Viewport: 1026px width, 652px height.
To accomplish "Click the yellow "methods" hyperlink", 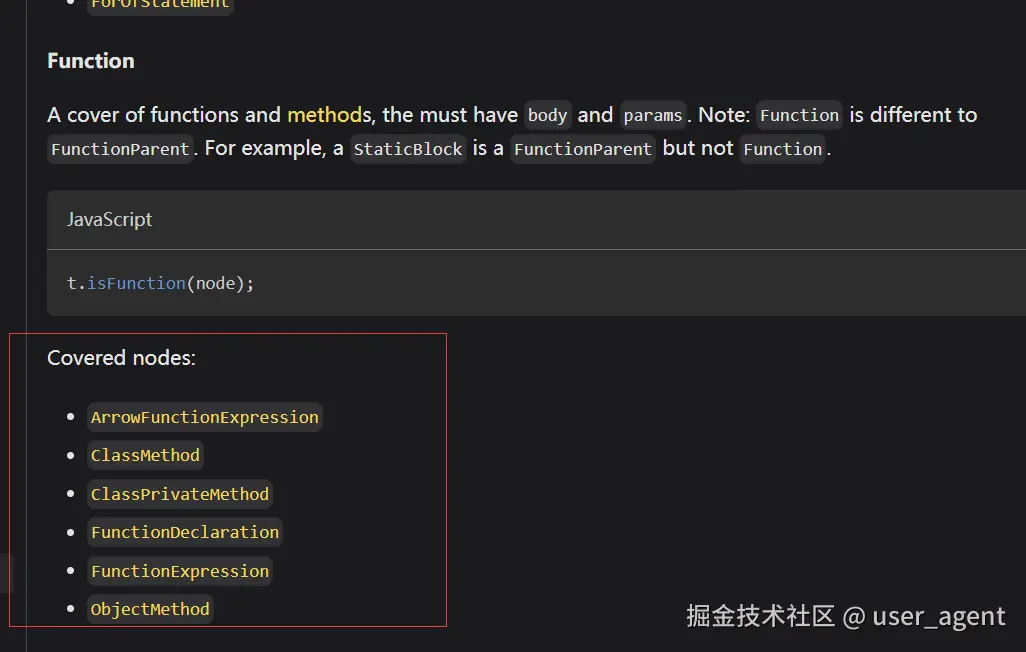I will tap(325, 115).
